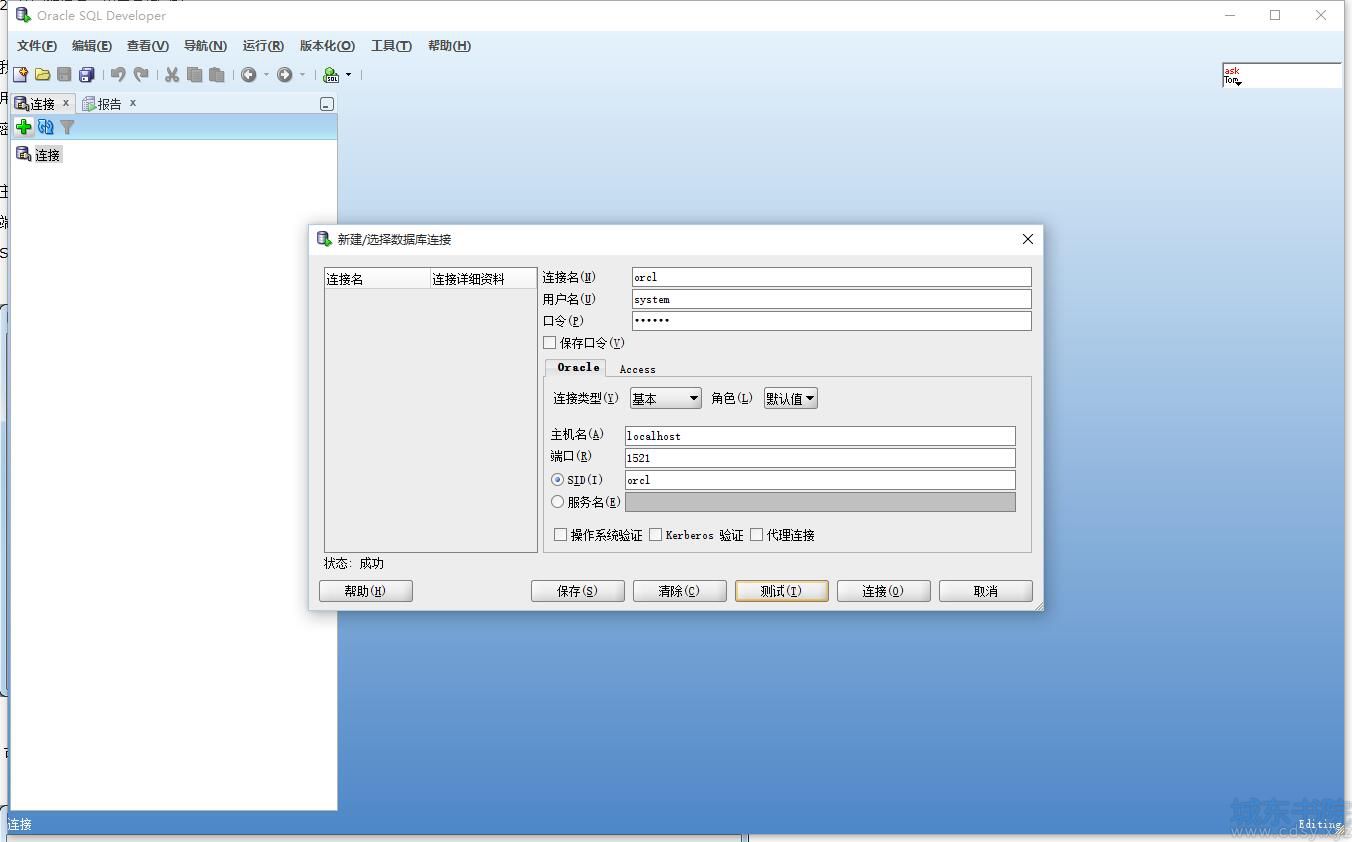The width and height of the screenshot is (1352, 842).
Task: Click the 测试 button
Action: pyautogui.click(x=781, y=591)
